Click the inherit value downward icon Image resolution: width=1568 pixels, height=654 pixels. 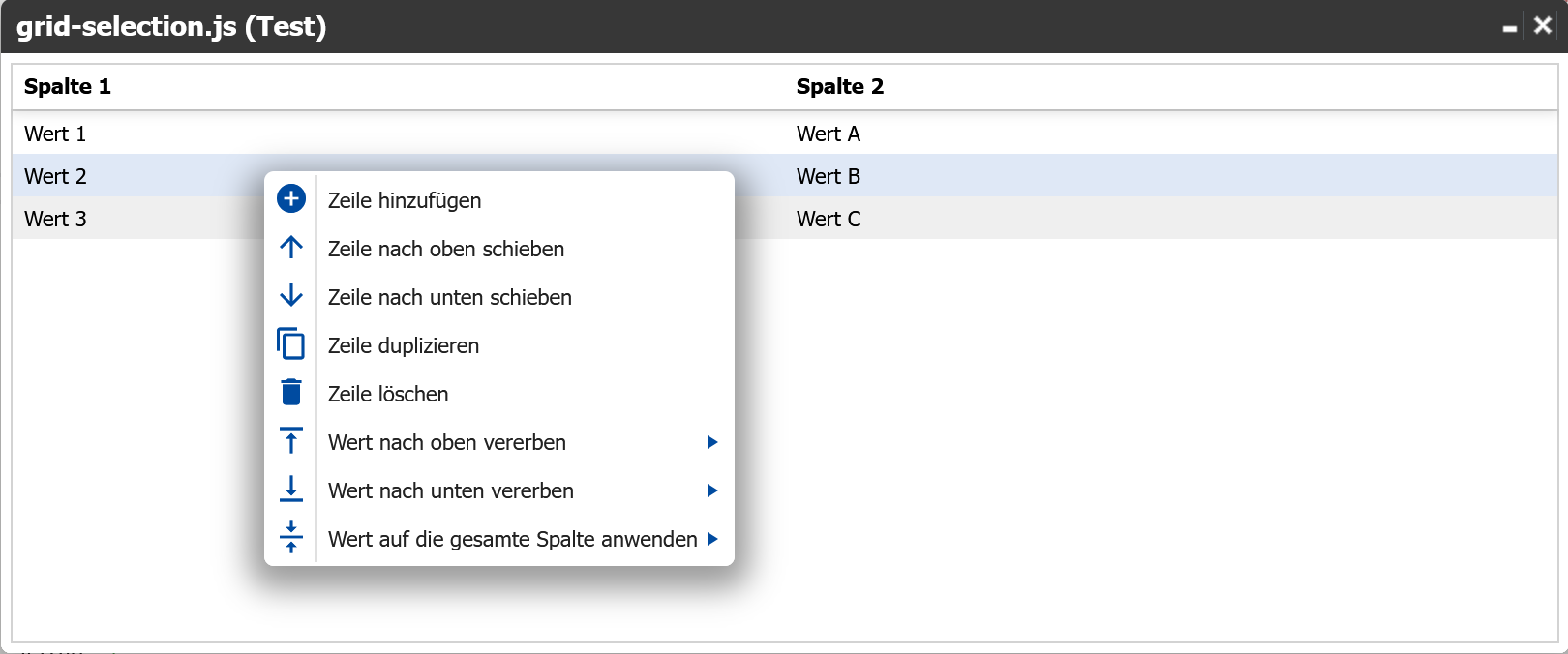click(x=291, y=490)
